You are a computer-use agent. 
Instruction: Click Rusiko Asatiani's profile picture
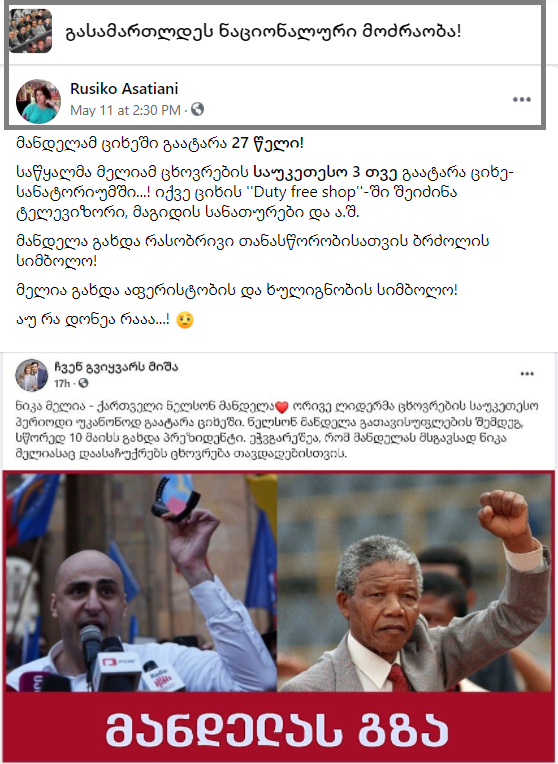click(38, 101)
